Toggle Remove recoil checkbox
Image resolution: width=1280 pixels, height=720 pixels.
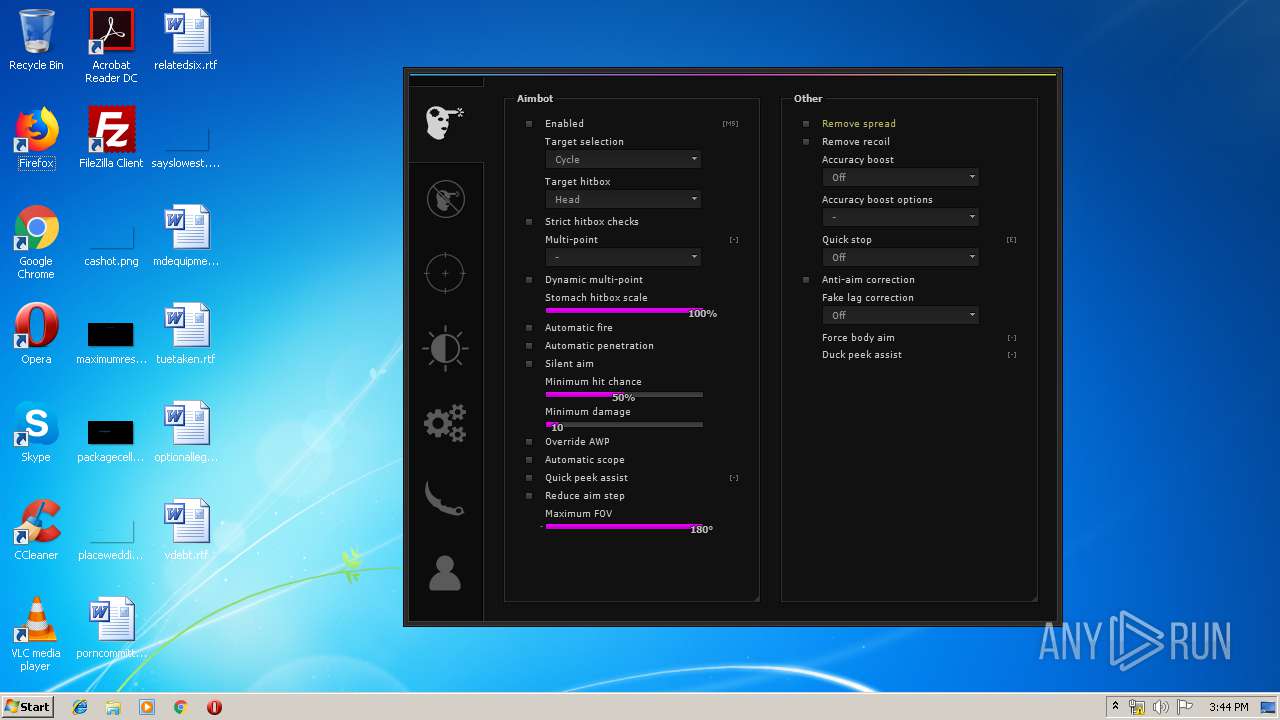pyautogui.click(x=806, y=142)
